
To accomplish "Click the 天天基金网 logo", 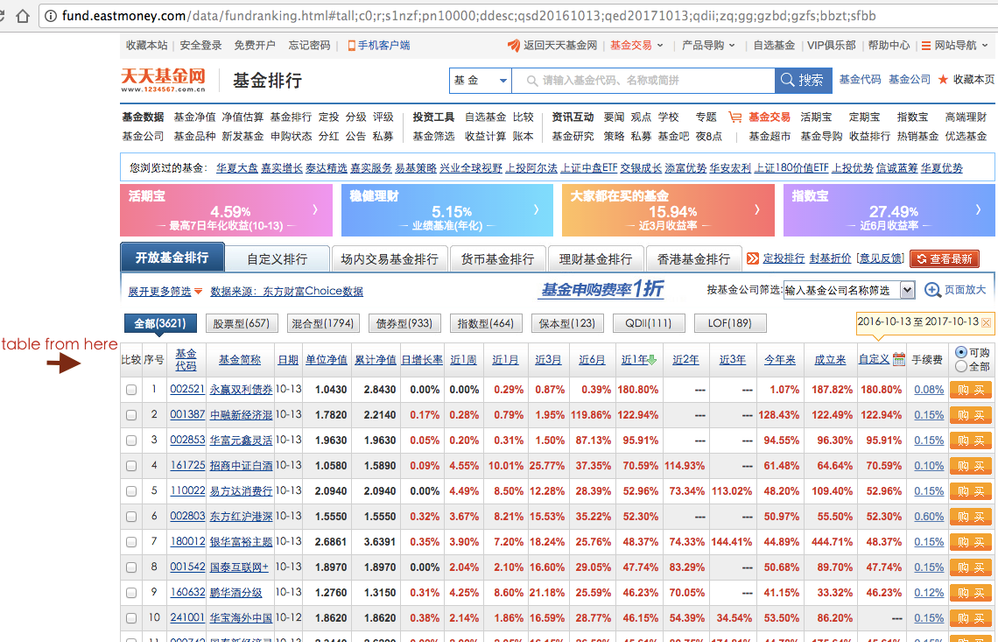I will [x=164, y=80].
